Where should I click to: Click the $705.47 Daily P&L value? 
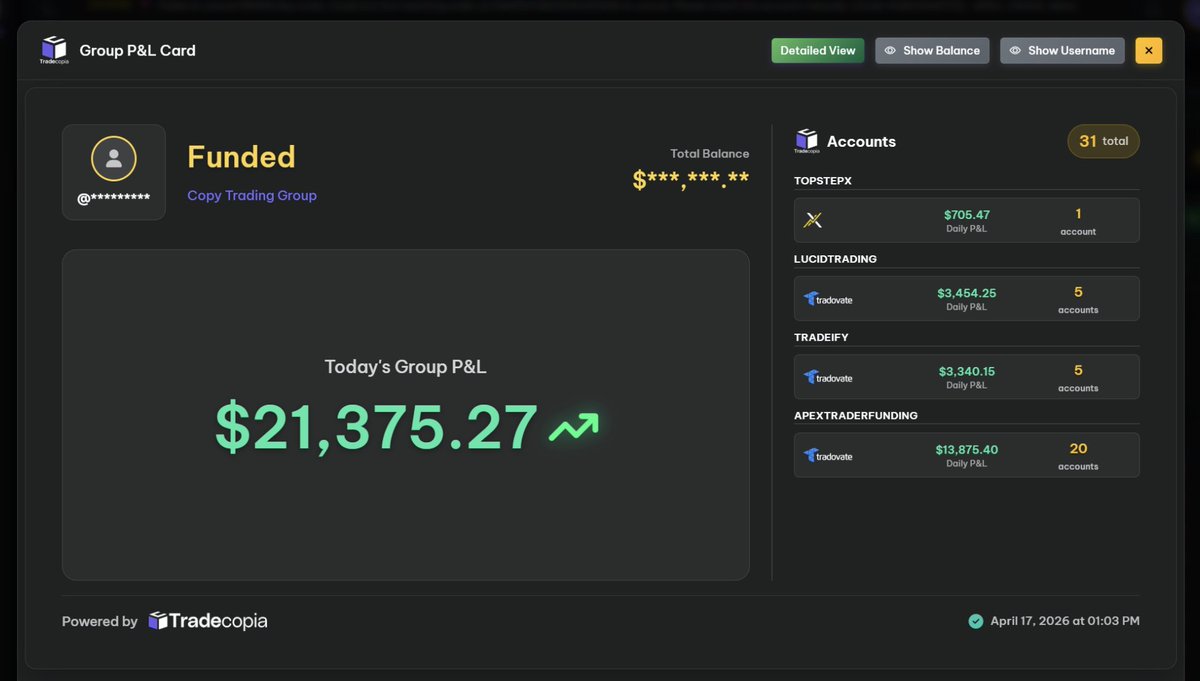(966, 214)
